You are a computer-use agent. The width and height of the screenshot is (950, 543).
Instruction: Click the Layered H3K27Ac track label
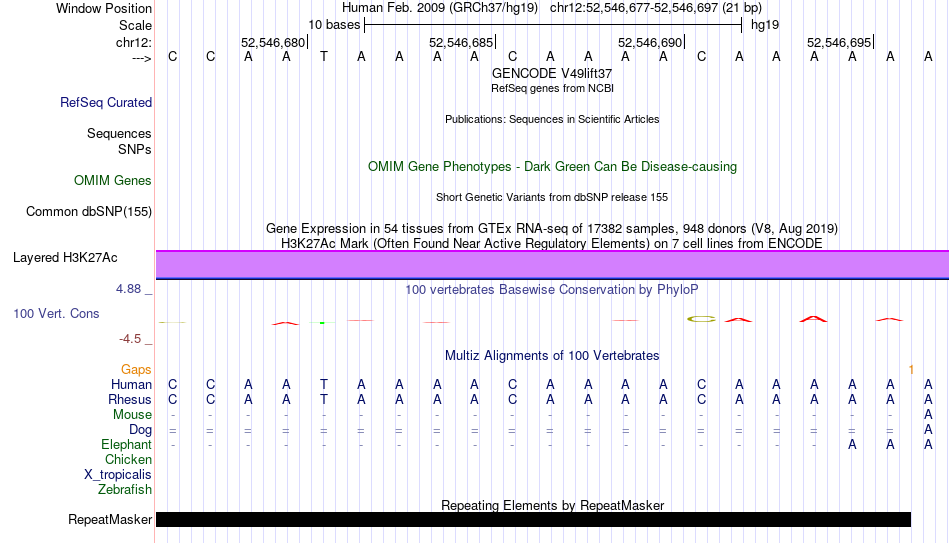point(65,258)
